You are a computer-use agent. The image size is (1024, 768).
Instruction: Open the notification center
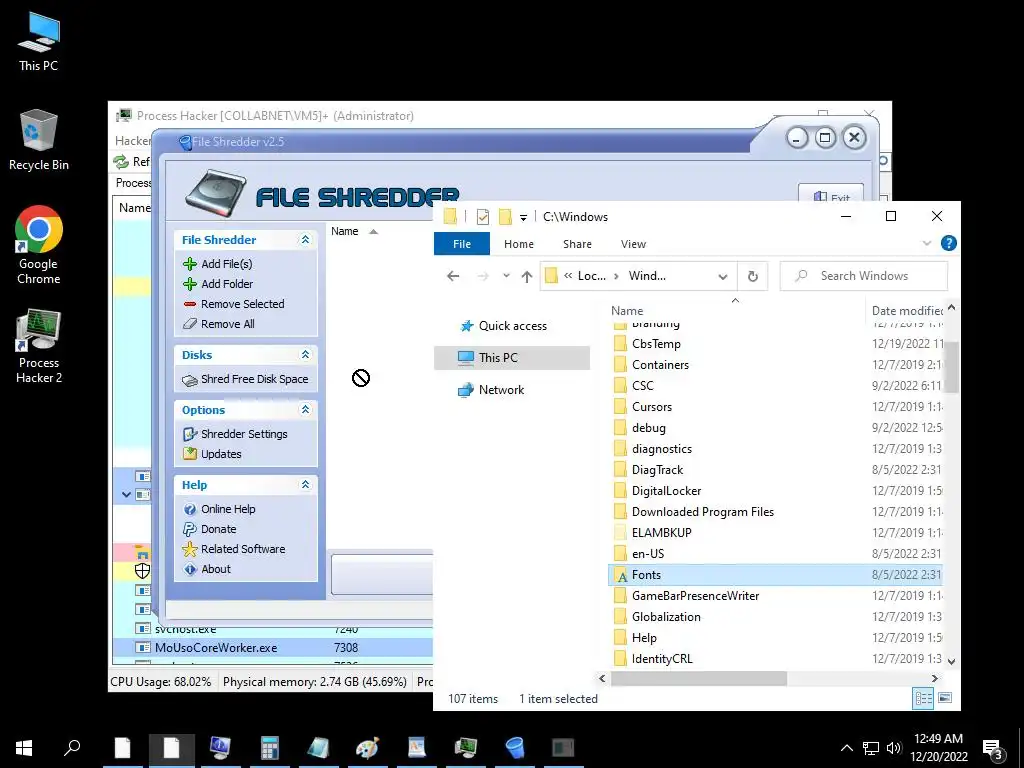[x=992, y=748]
